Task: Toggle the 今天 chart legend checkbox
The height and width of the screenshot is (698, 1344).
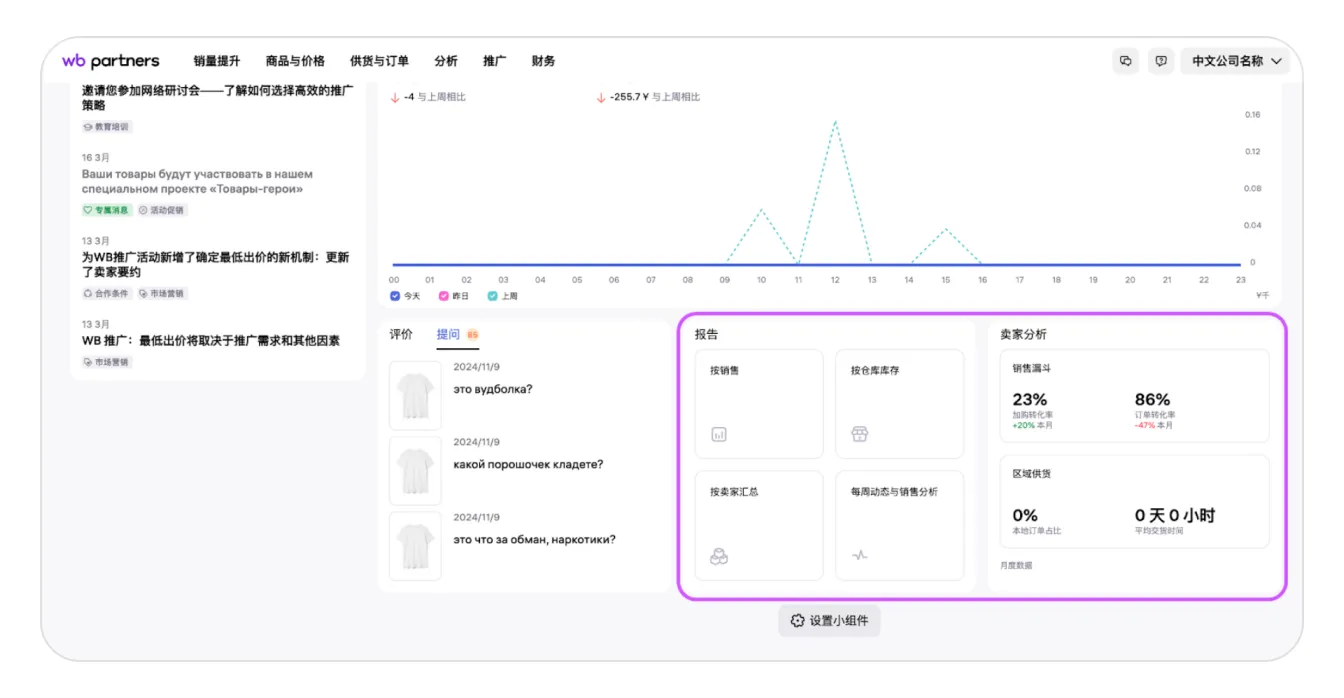Action: coord(395,296)
